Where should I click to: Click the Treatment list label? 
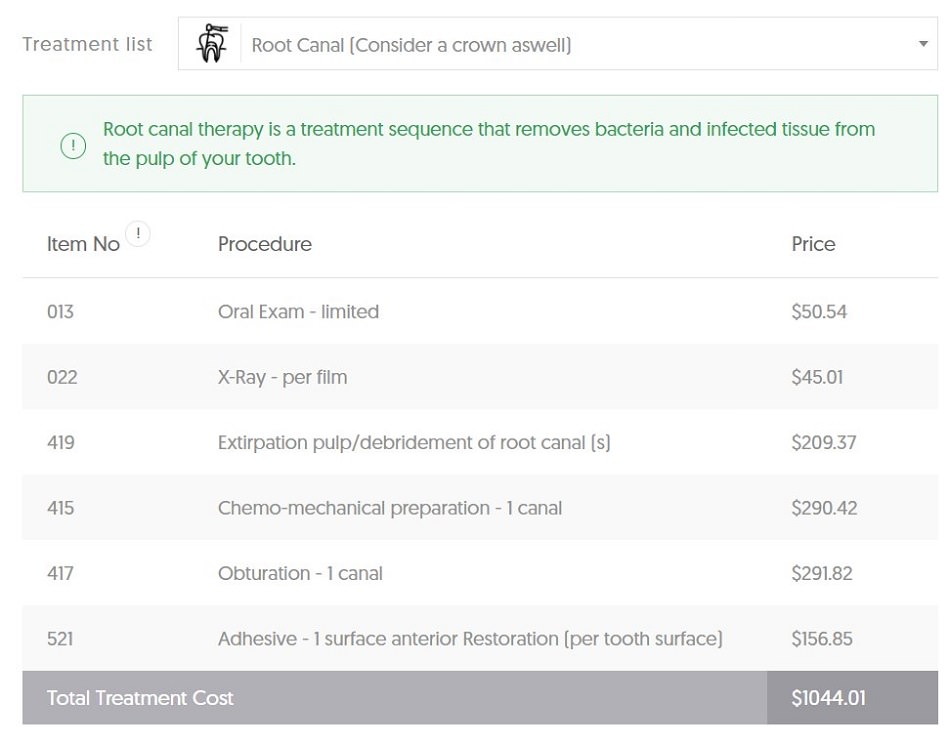(x=87, y=44)
